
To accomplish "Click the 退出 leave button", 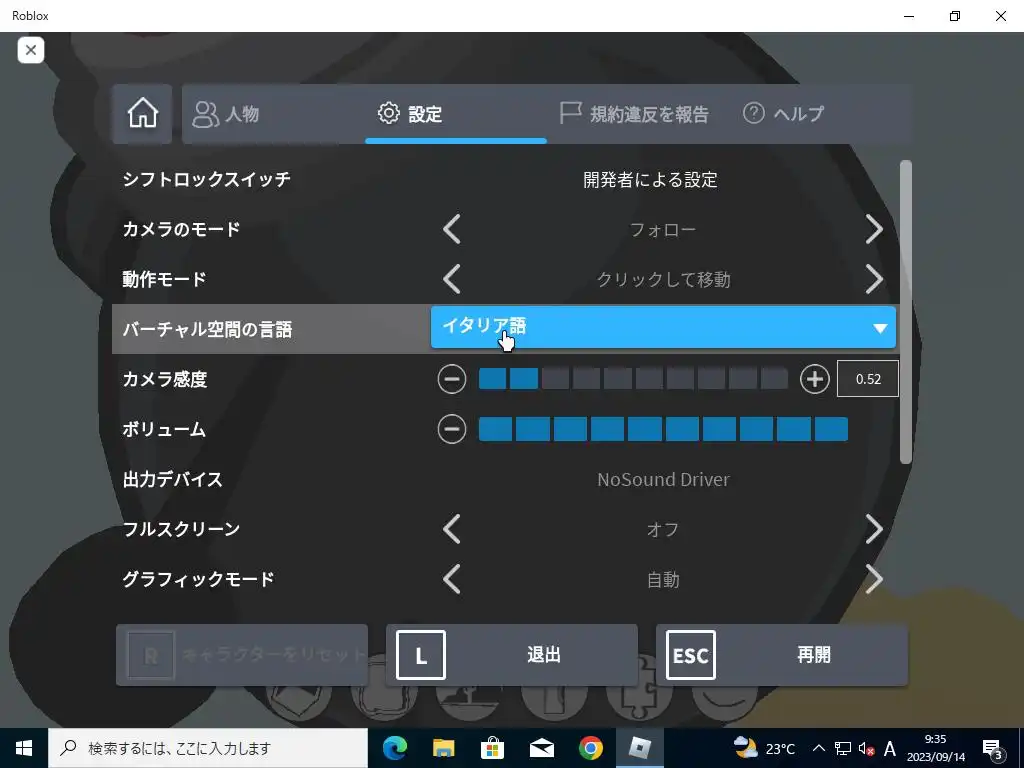I will pos(511,655).
